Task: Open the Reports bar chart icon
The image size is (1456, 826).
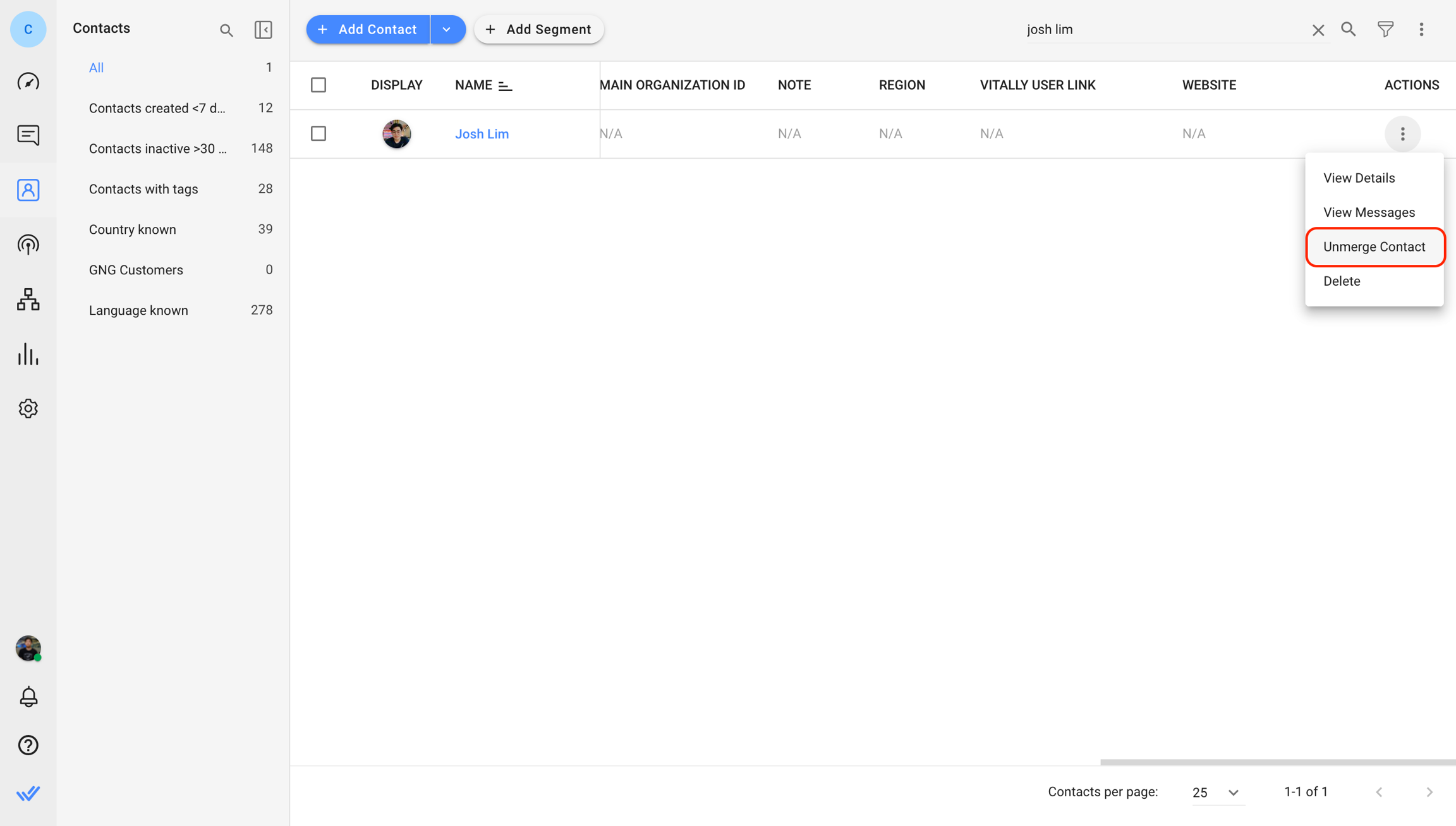Action: 28,354
